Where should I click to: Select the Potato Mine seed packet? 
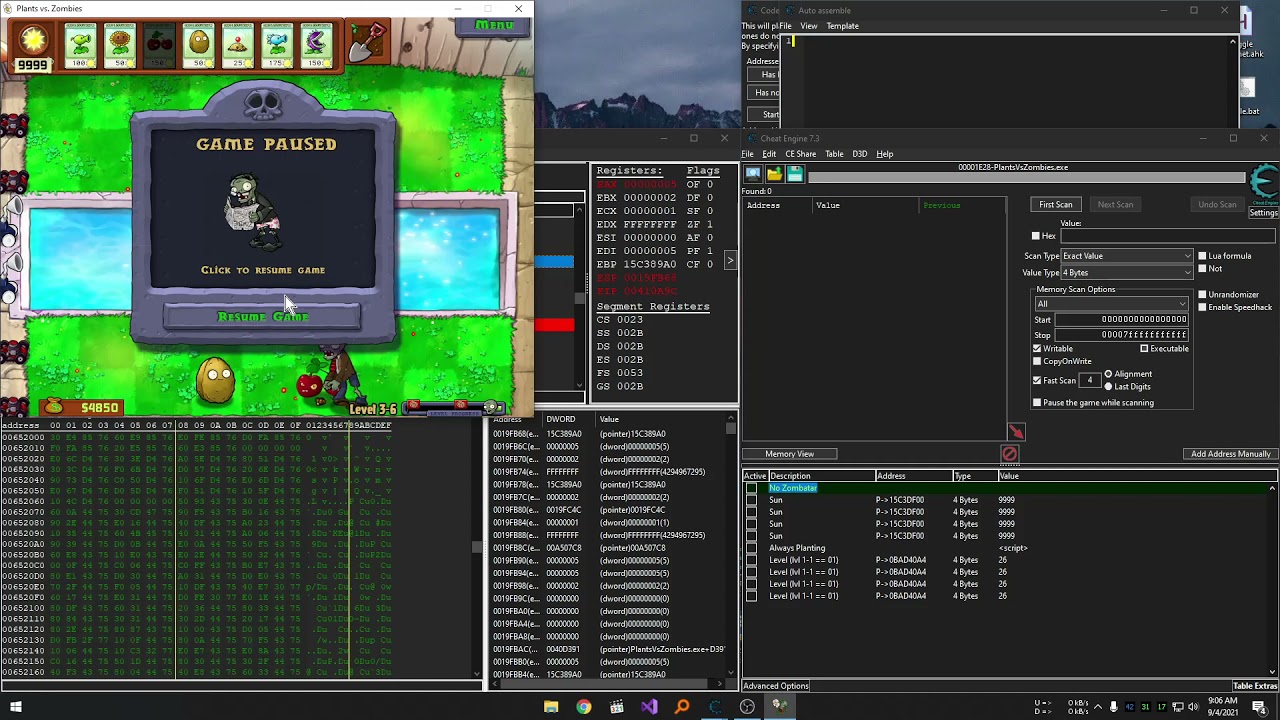(x=237, y=46)
